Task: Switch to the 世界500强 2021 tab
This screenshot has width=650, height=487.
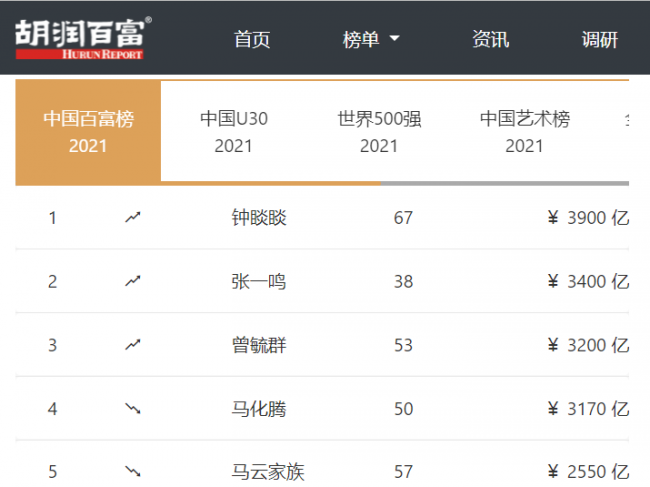Action: coord(379,132)
